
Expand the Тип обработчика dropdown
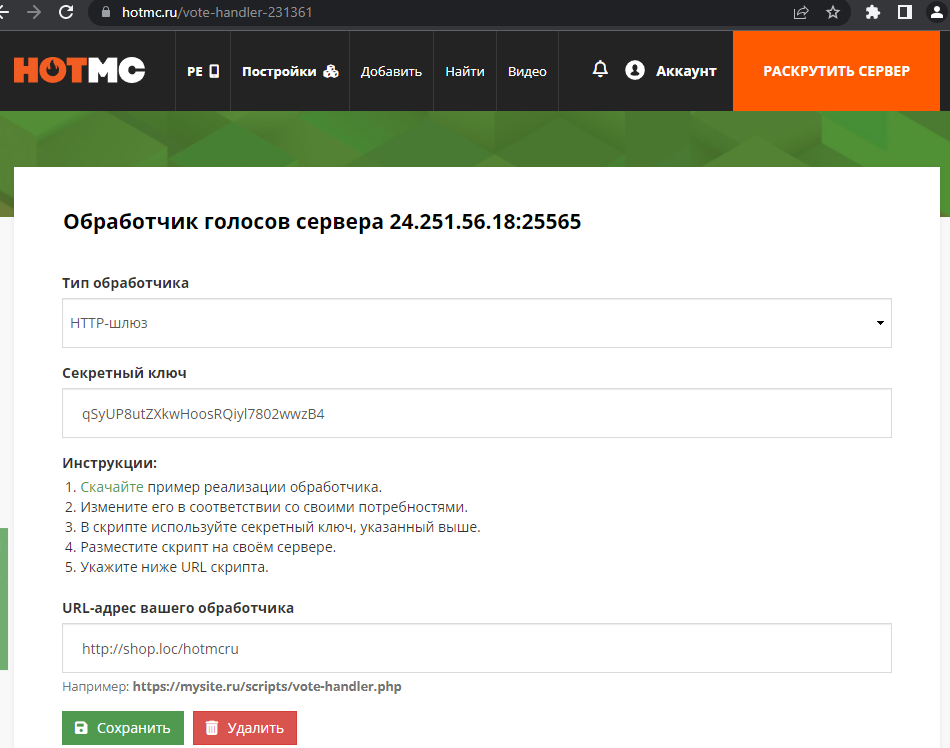pos(476,323)
